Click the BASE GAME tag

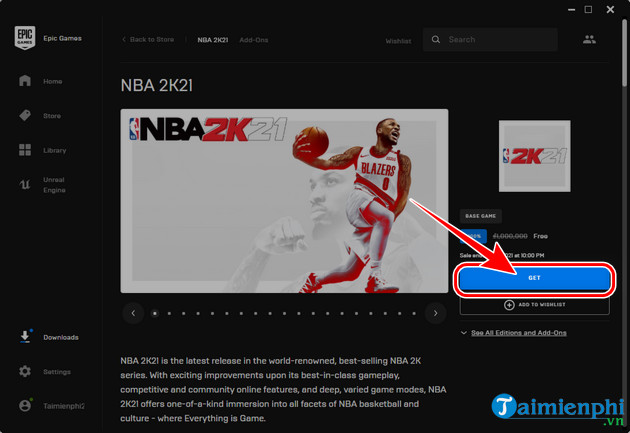481,216
